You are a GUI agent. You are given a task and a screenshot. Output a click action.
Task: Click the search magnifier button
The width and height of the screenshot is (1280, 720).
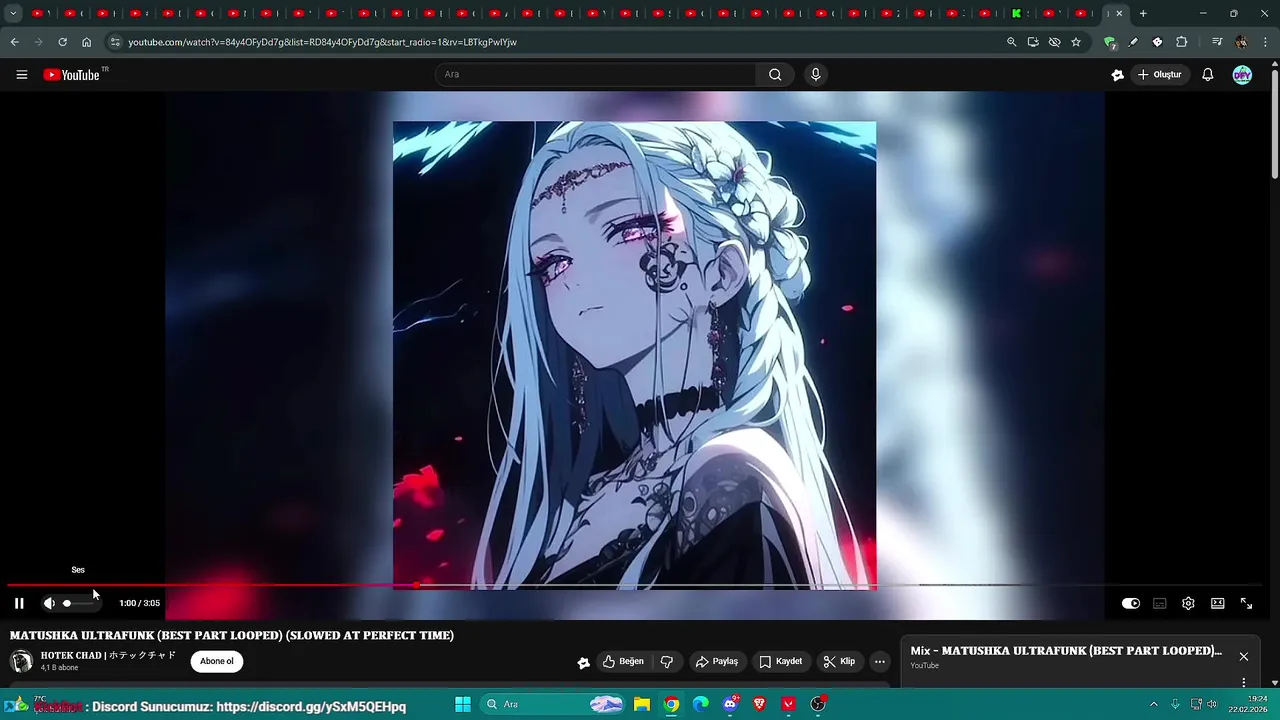pos(775,75)
